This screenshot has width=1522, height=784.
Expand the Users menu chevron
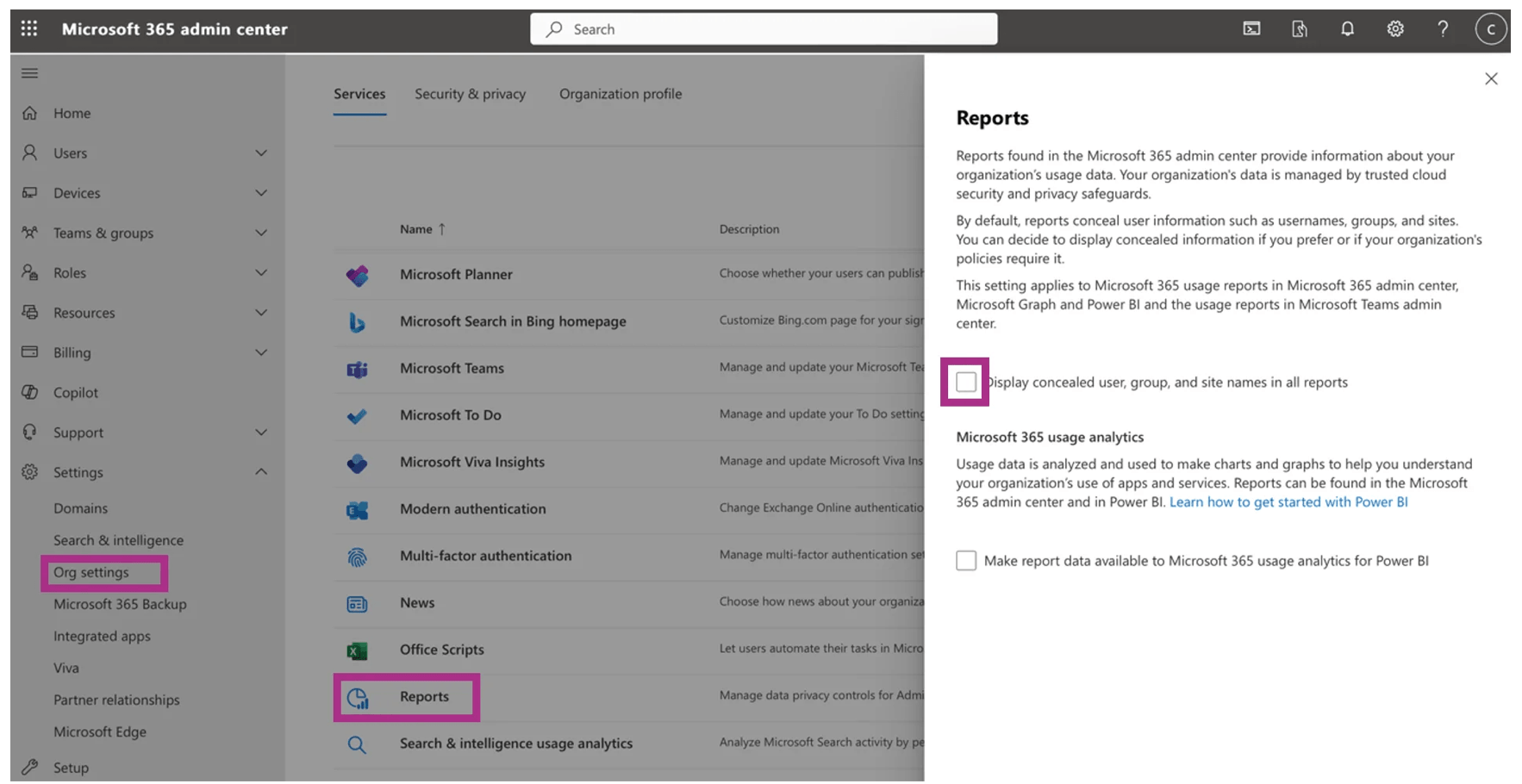tap(261, 152)
